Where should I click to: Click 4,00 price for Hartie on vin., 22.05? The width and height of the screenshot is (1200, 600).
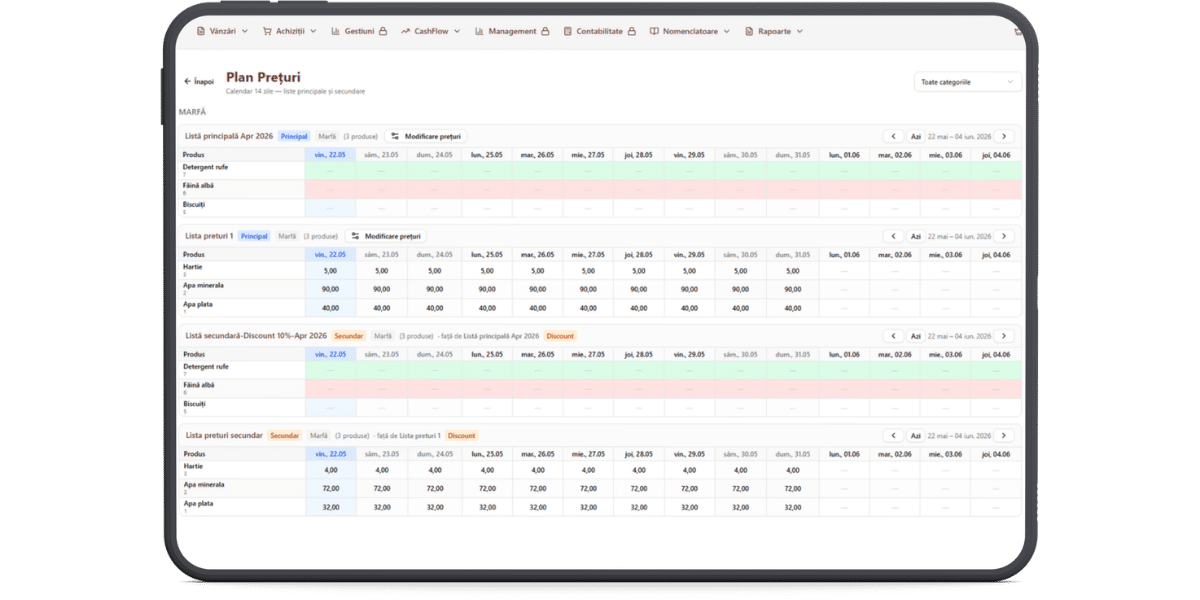click(x=330, y=470)
